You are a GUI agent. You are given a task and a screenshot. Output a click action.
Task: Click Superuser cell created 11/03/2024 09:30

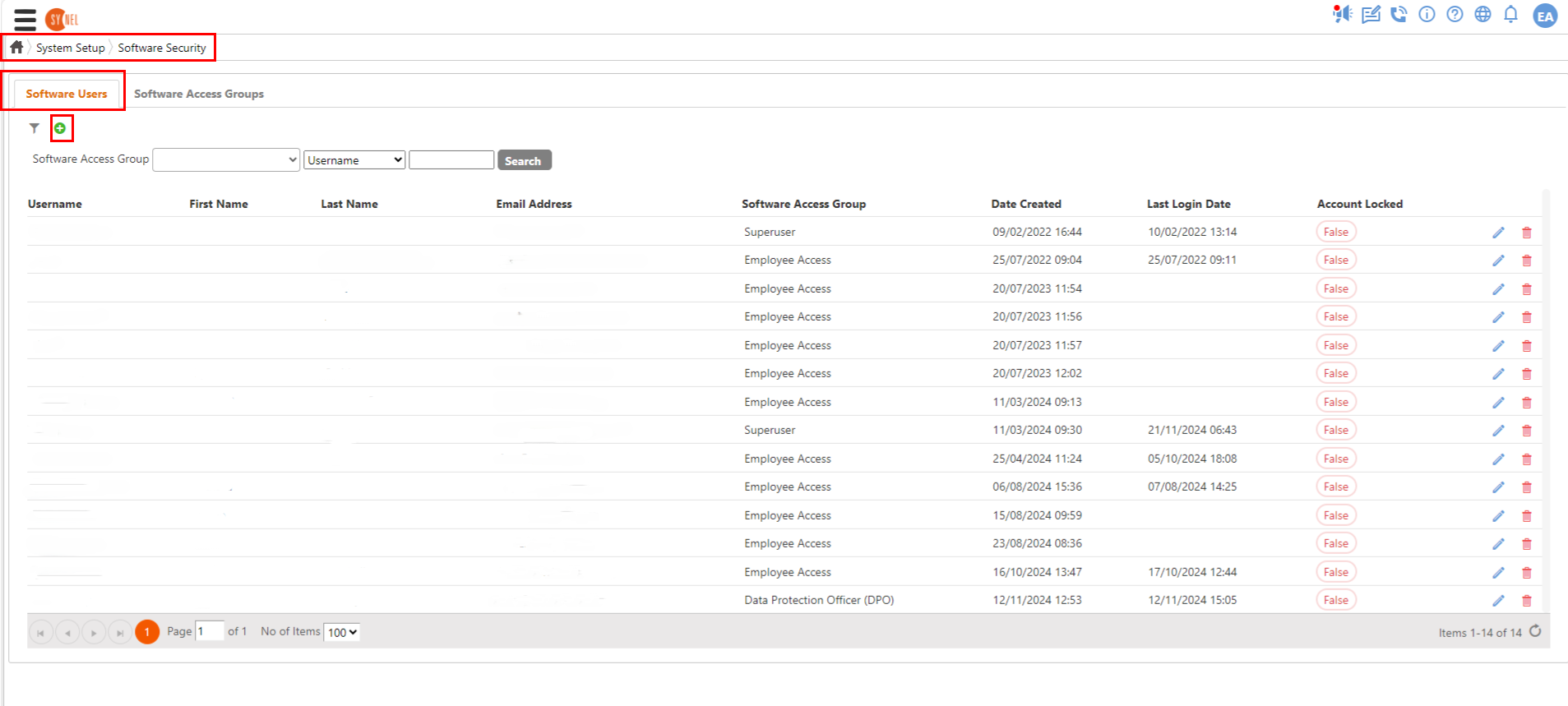point(770,430)
